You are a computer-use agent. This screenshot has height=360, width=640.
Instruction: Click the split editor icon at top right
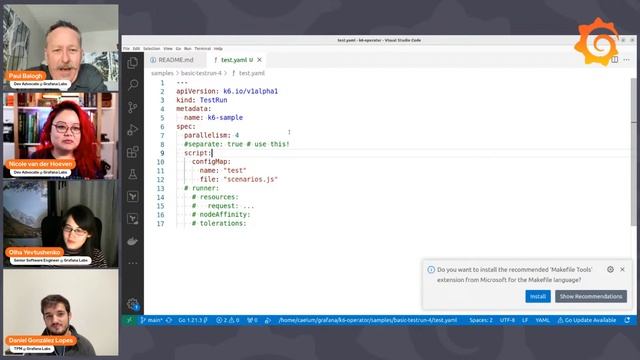[x=614, y=60]
